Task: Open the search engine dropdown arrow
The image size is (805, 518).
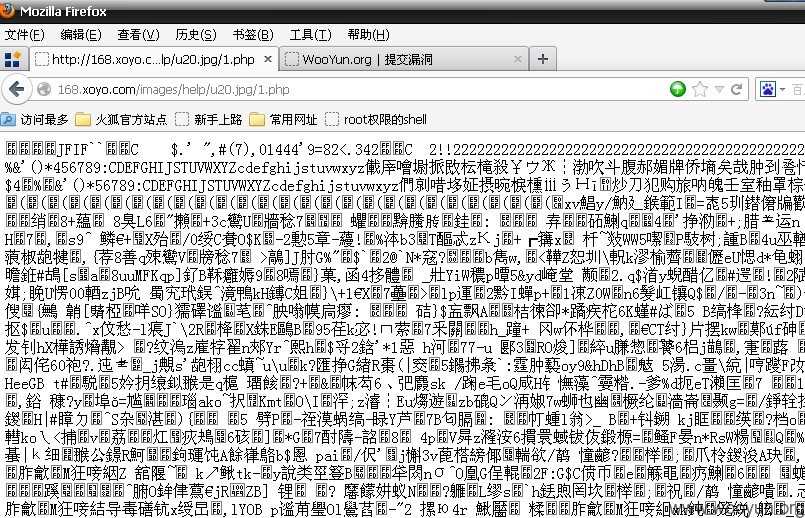Action: click(x=782, y=90)
